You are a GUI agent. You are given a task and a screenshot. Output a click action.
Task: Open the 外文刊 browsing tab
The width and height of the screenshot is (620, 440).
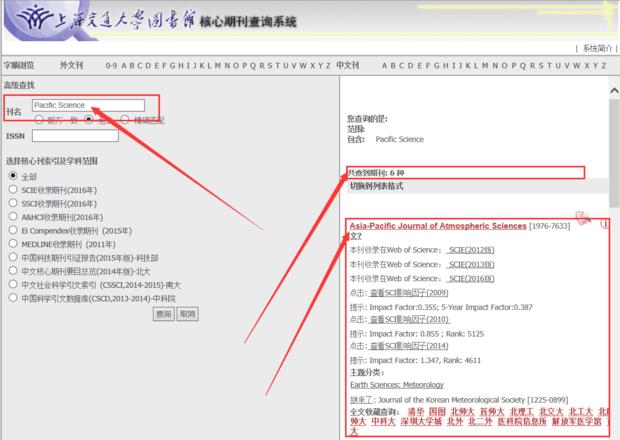tap(71, 65)
